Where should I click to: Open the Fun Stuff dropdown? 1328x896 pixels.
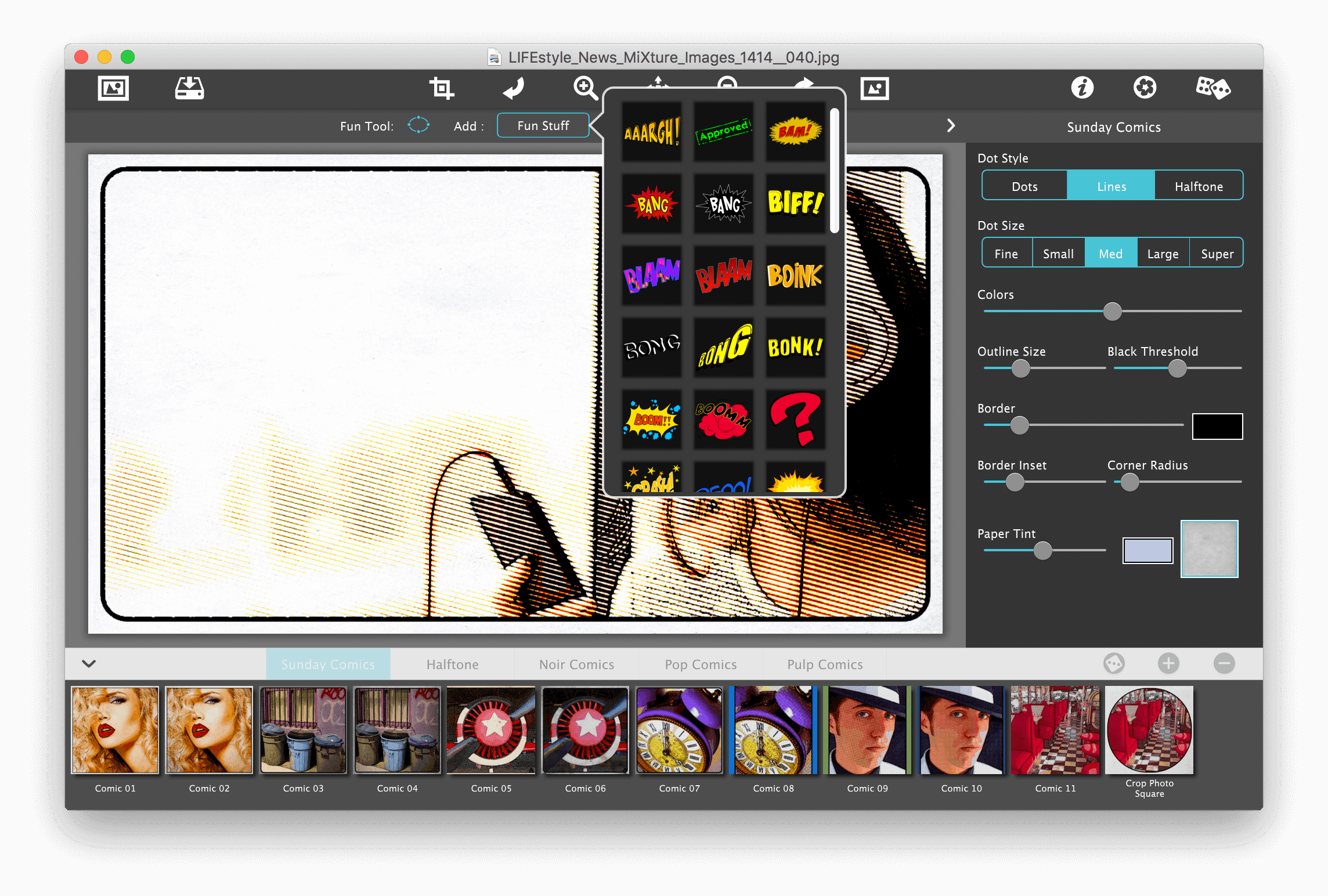coord(543,125)
